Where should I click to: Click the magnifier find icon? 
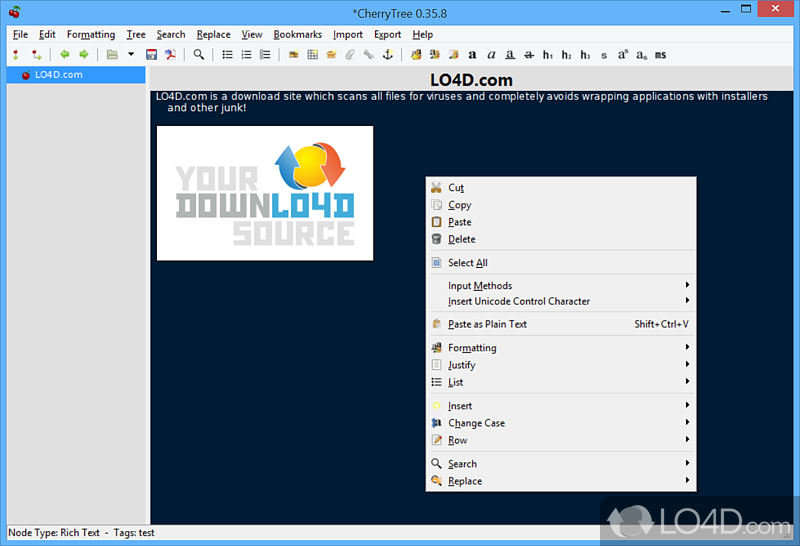coord(199,55)
